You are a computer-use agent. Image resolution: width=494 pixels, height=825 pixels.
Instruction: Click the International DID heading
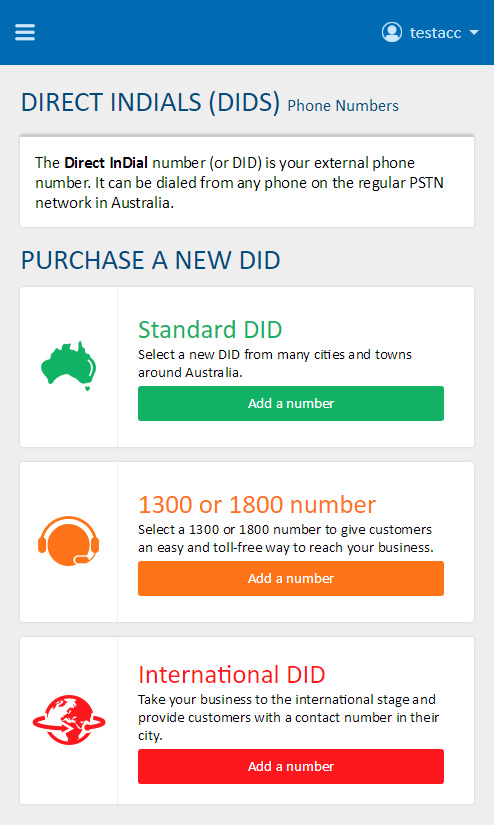[231, 675]
